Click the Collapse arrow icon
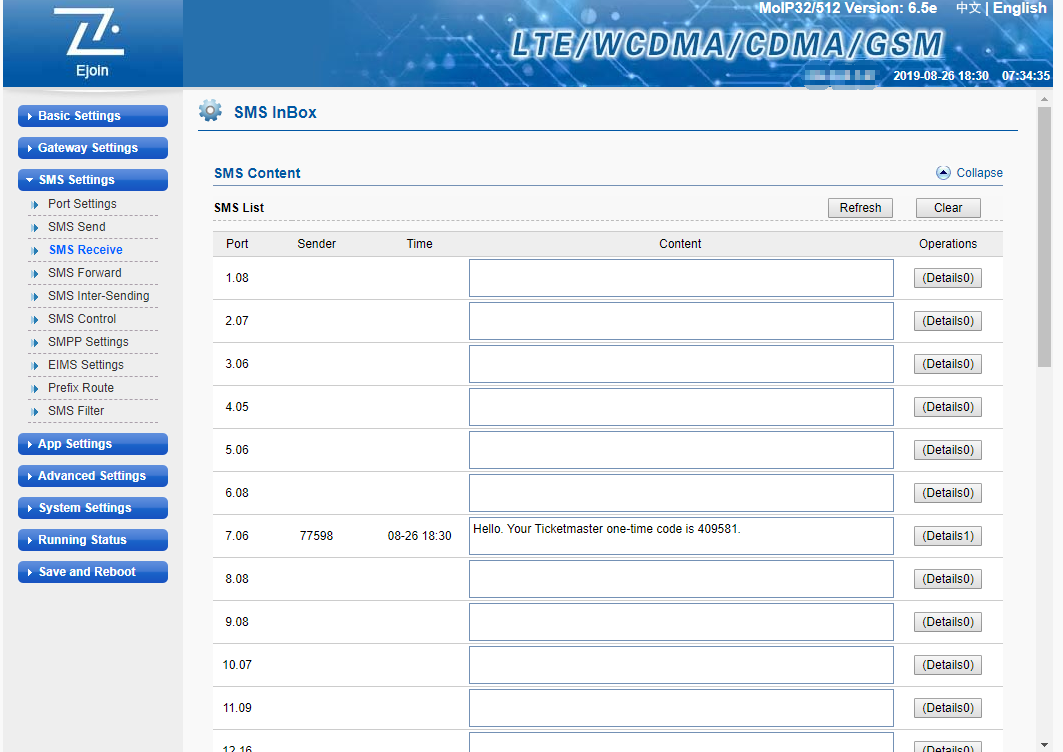Viewport: 1063px width, 752px height. click(x=943, y=173)
